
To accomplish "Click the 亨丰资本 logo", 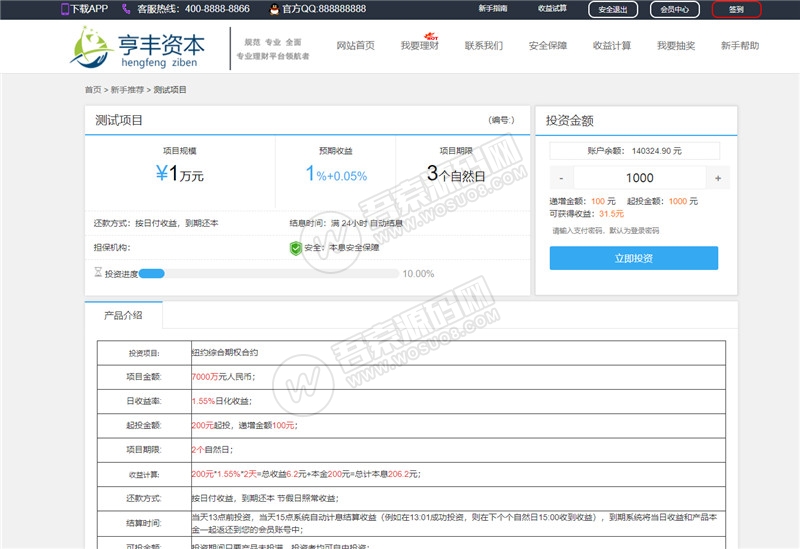I will (139, 48).
